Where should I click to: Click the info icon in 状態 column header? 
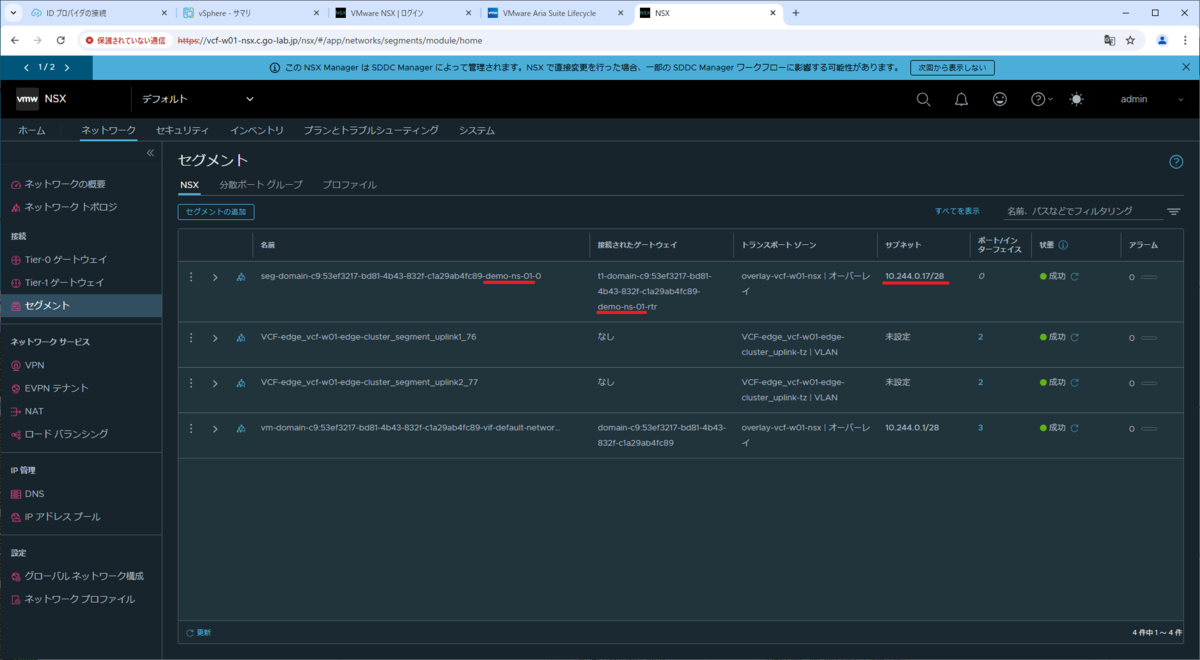(1063, 244)
